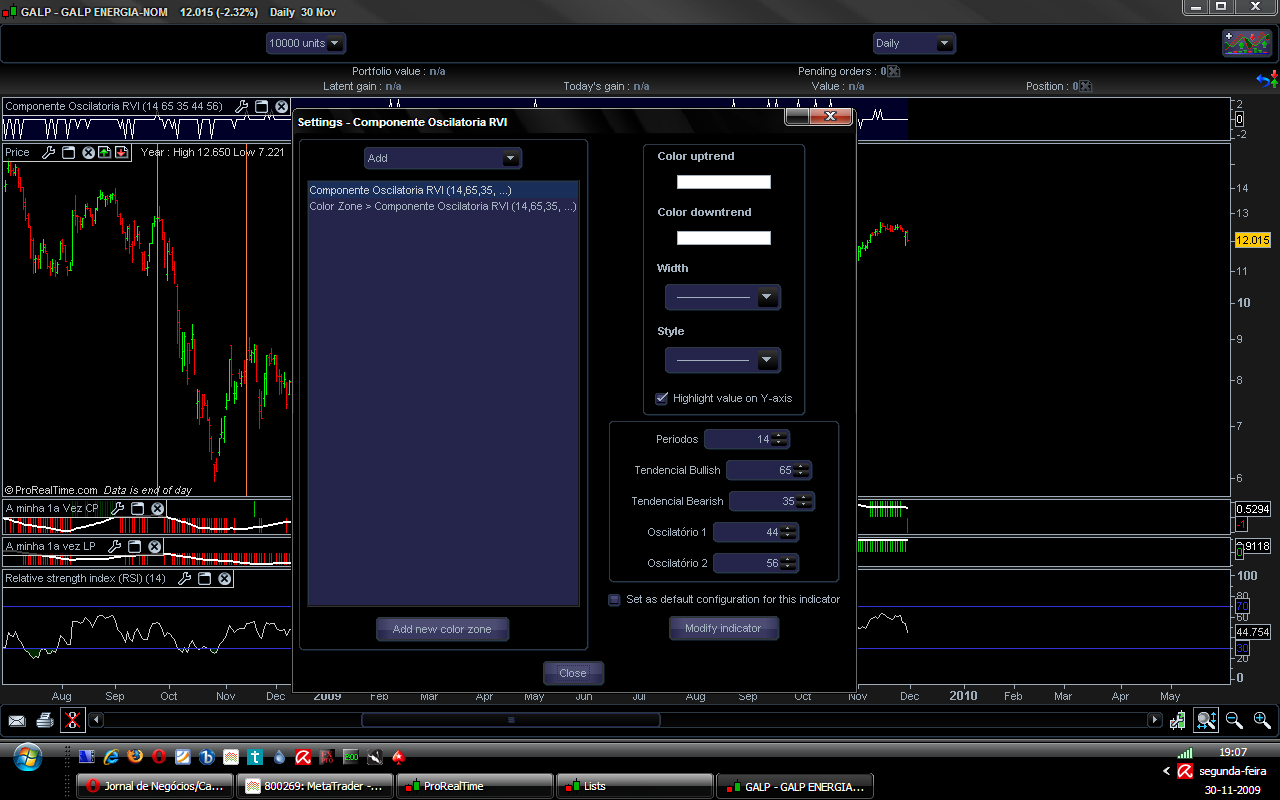1280x800 pixels.
Task: Launch Firefox from quick launch bar
Action: point(134,757)
